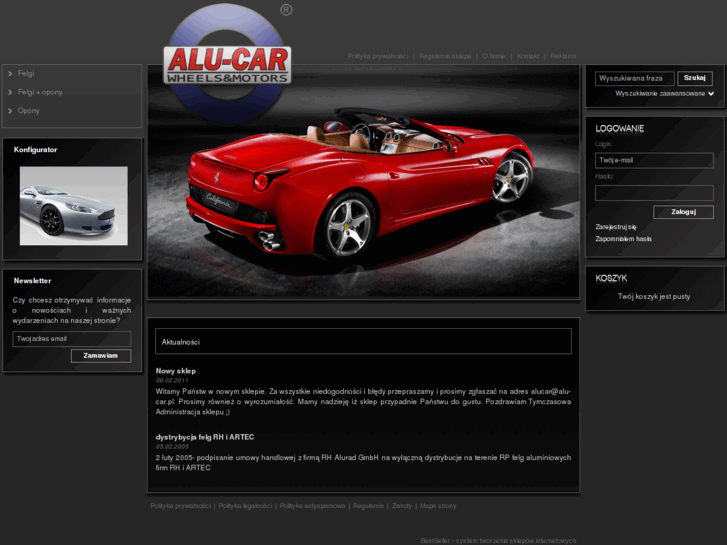Open footer link Polityka prywatności
The width and height of the screenshot is (727, 545).
(180, 506)
